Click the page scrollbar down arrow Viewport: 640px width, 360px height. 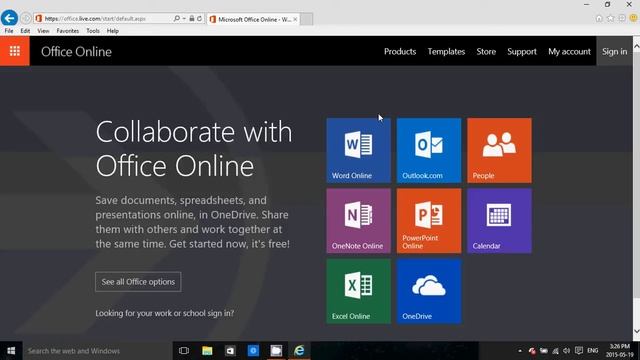[636, 331]
